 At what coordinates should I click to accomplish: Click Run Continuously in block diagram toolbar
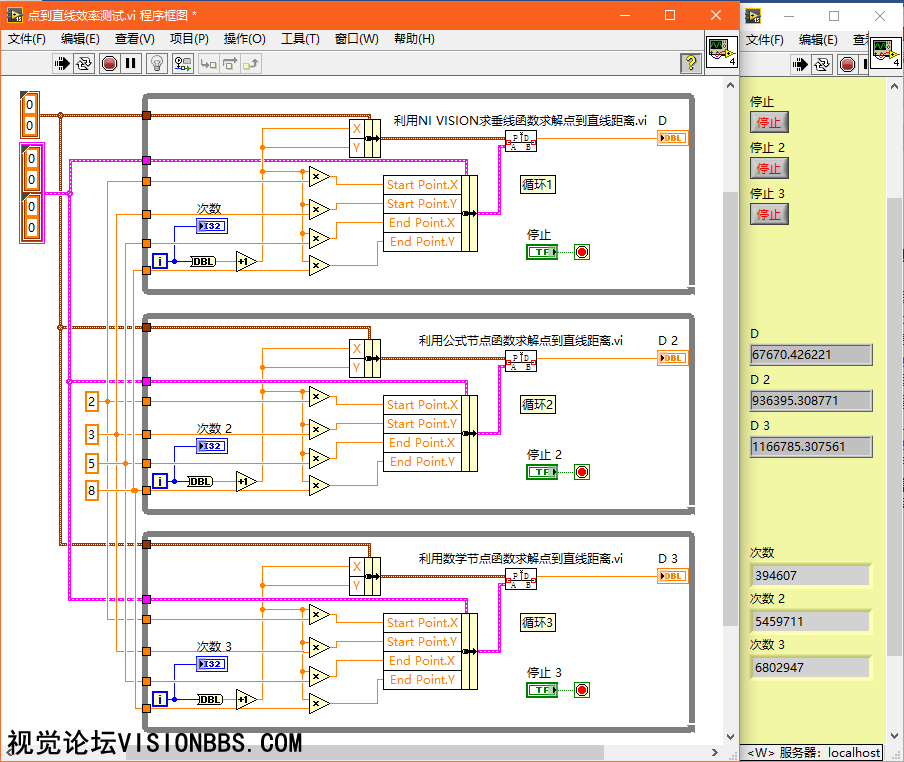pyautogui.click(x=84, y=63)
